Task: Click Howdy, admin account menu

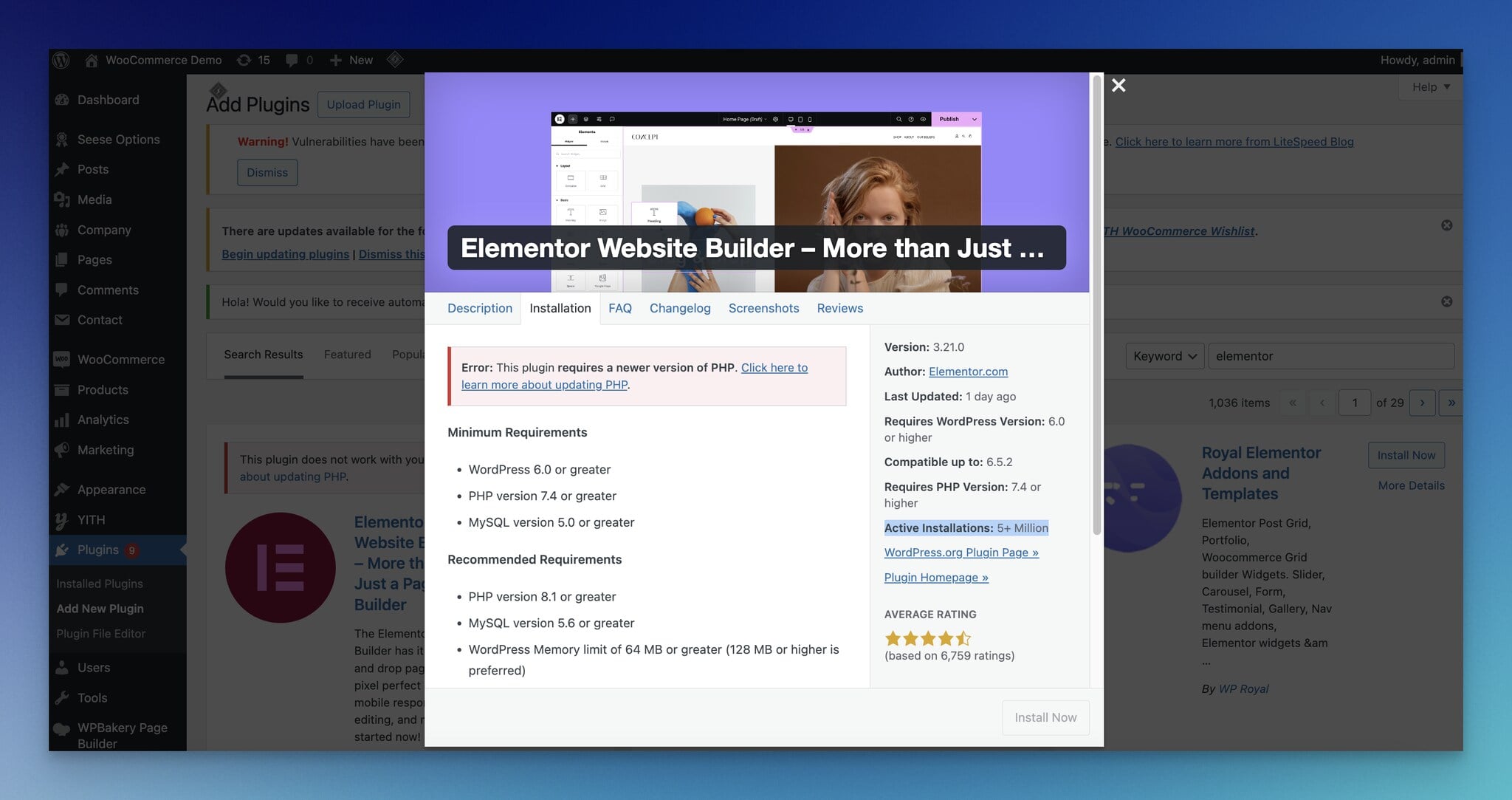Action: [1417, 60]
